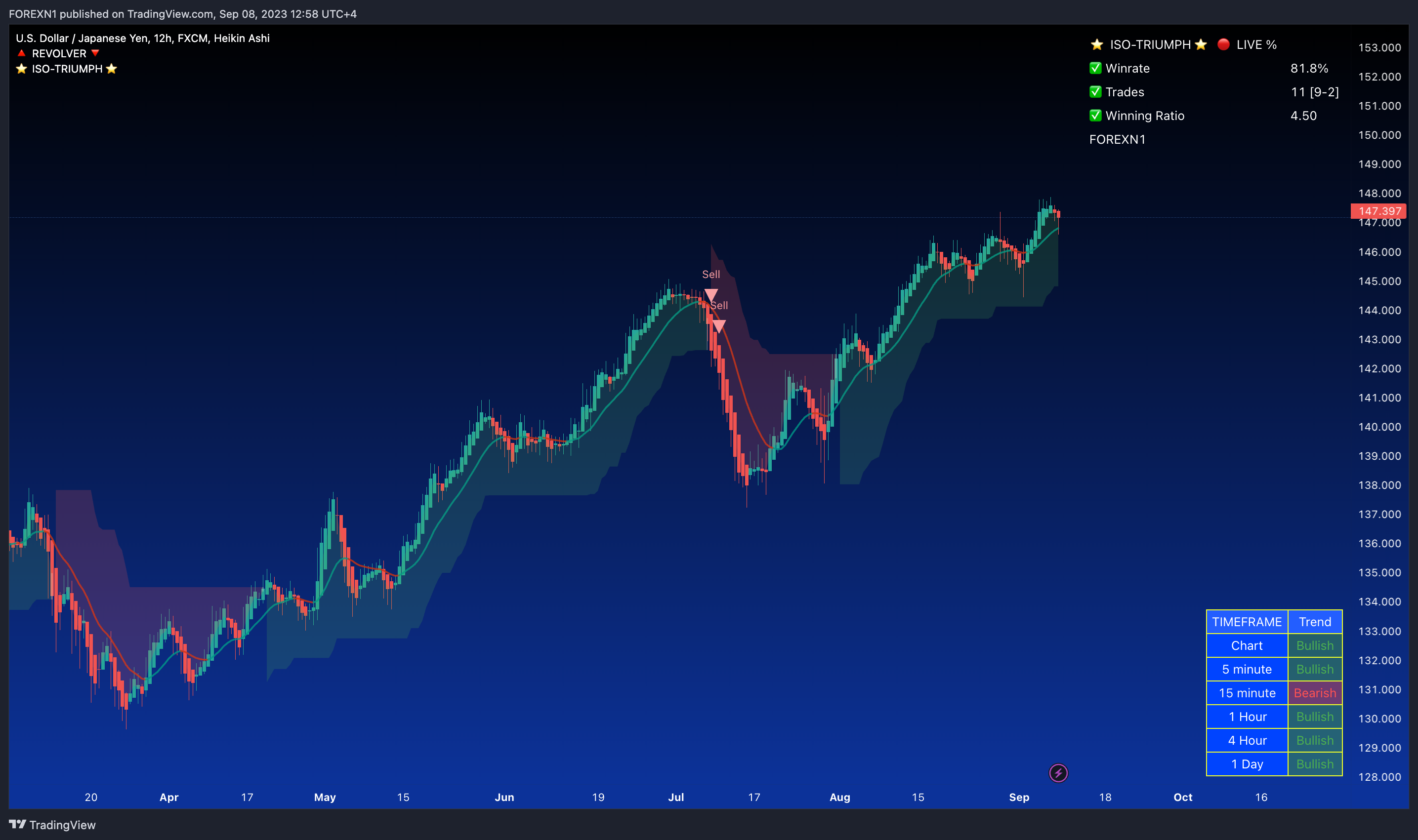This screenshot has height=840, width=1418.
Task: Click the 140.000 price axis label
Action: 1379,427
